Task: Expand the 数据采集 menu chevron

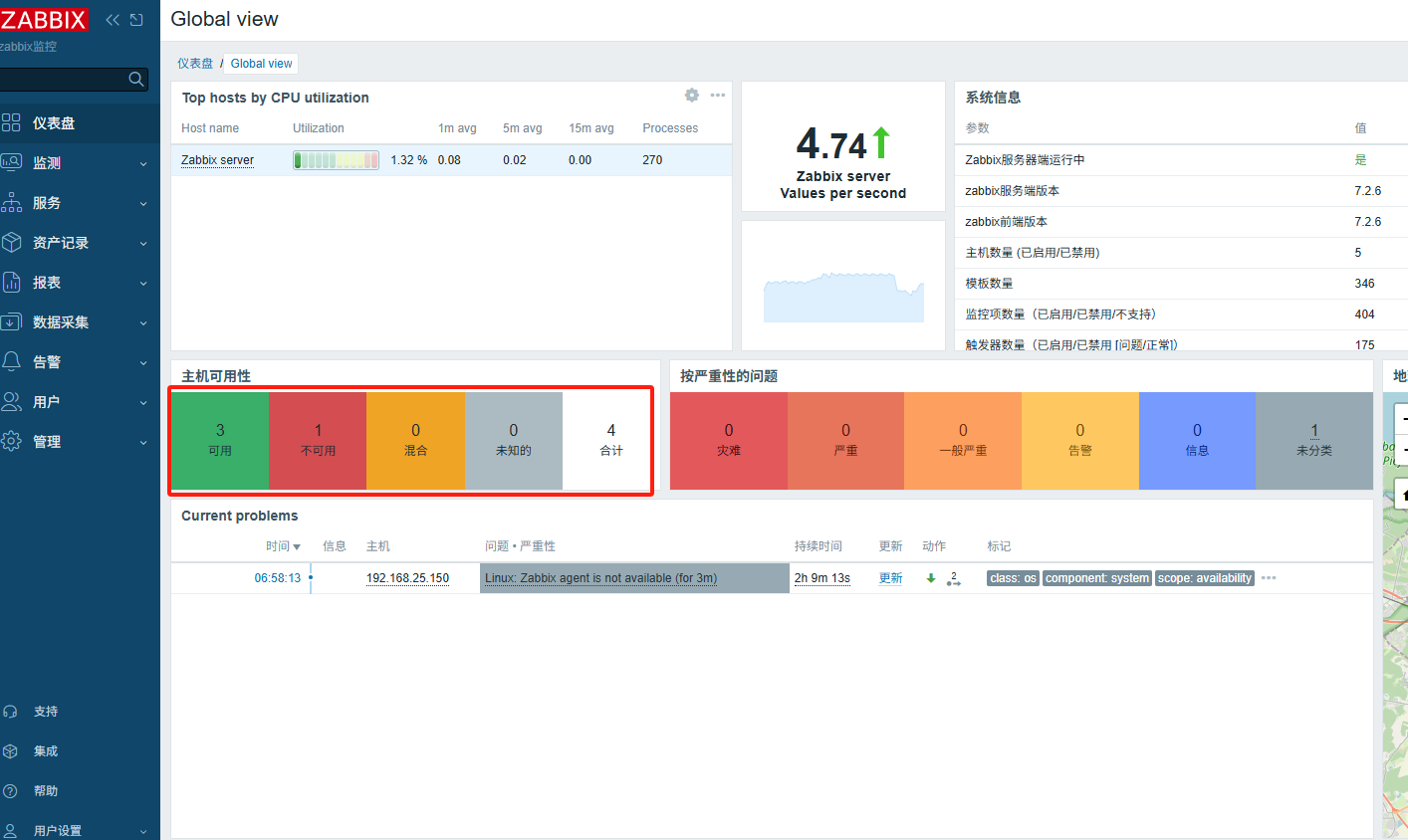Action: (x=143, y=322)
